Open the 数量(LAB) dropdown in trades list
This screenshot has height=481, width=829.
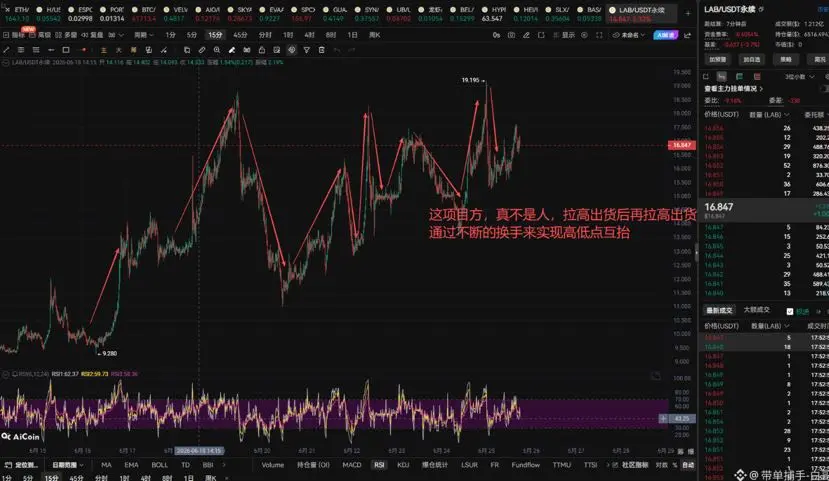coord(770,326)
